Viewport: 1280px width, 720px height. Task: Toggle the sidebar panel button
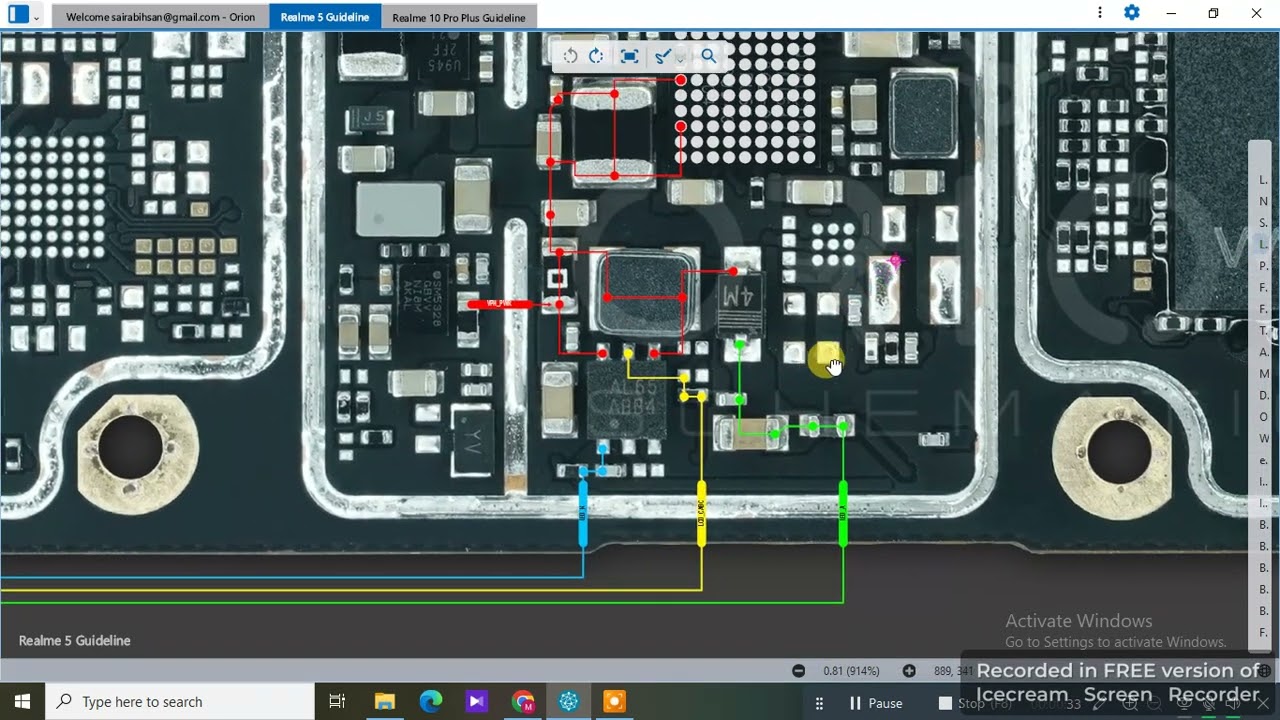pyautogui.click(x=18, y=14)
